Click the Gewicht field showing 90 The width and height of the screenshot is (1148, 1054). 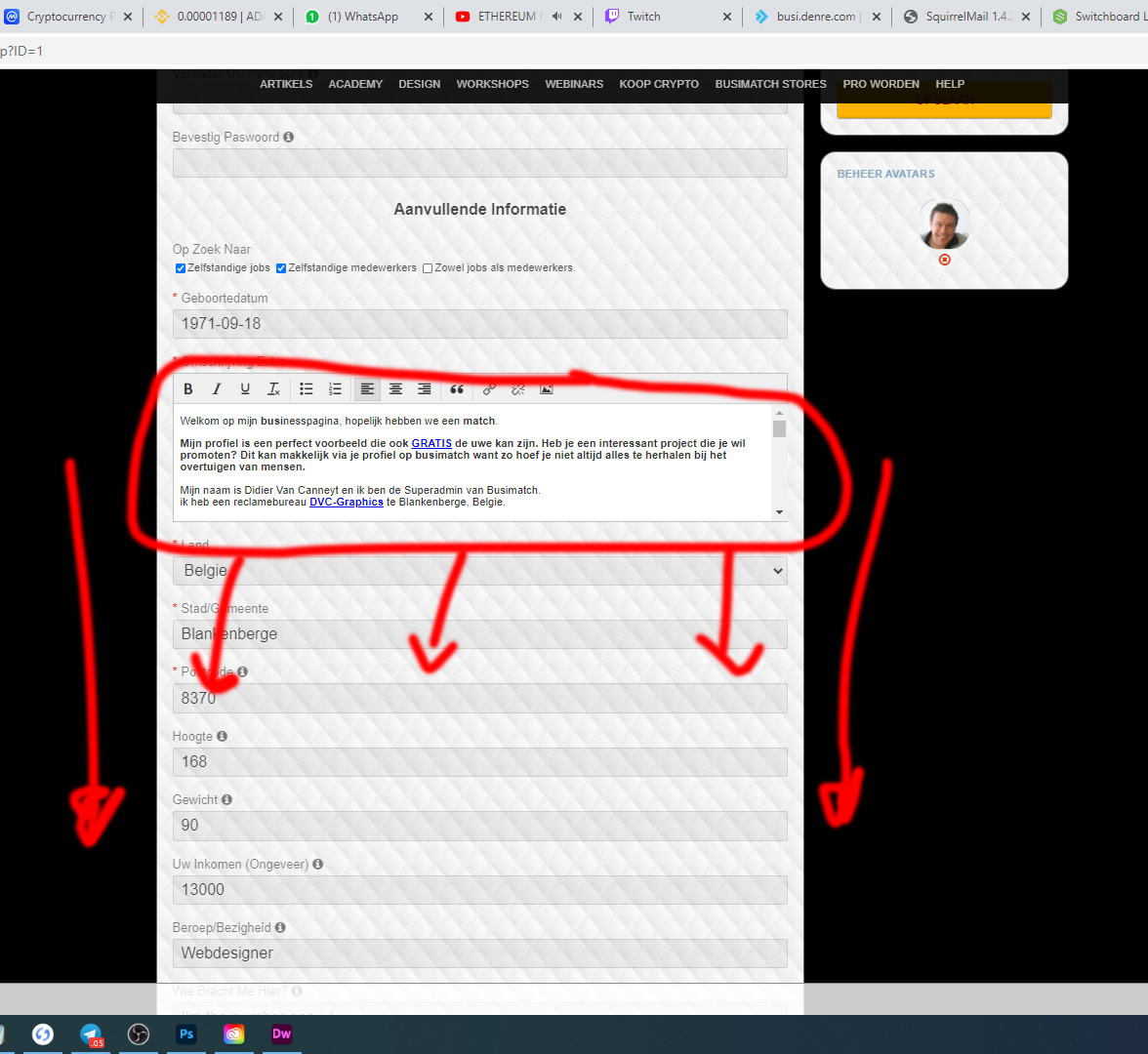pos(479,826)
